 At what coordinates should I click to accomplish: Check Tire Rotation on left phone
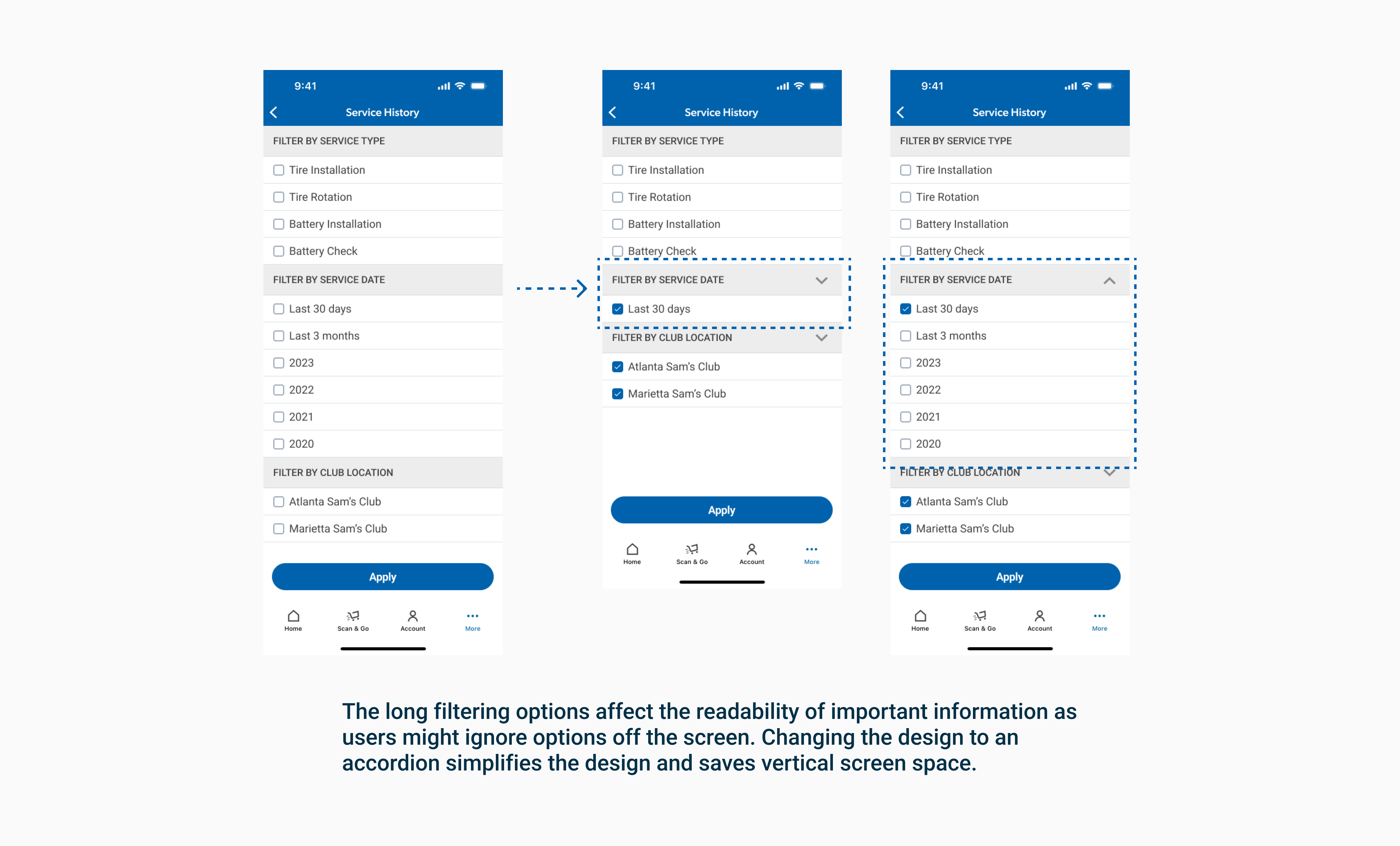[x=278, y=197]
